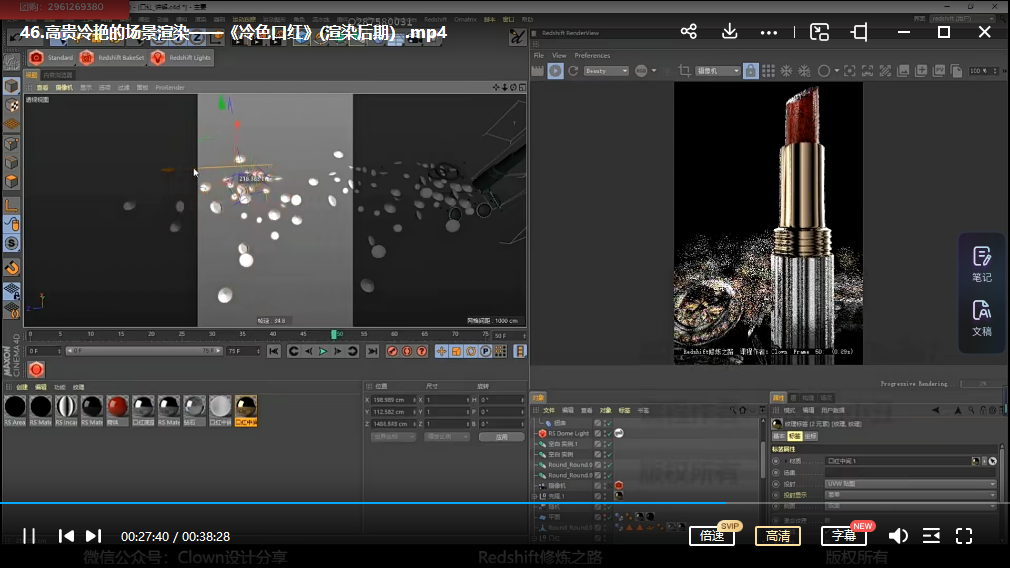
Task: Toggle the RenderView crop region tool
Action: pos(684,71)
